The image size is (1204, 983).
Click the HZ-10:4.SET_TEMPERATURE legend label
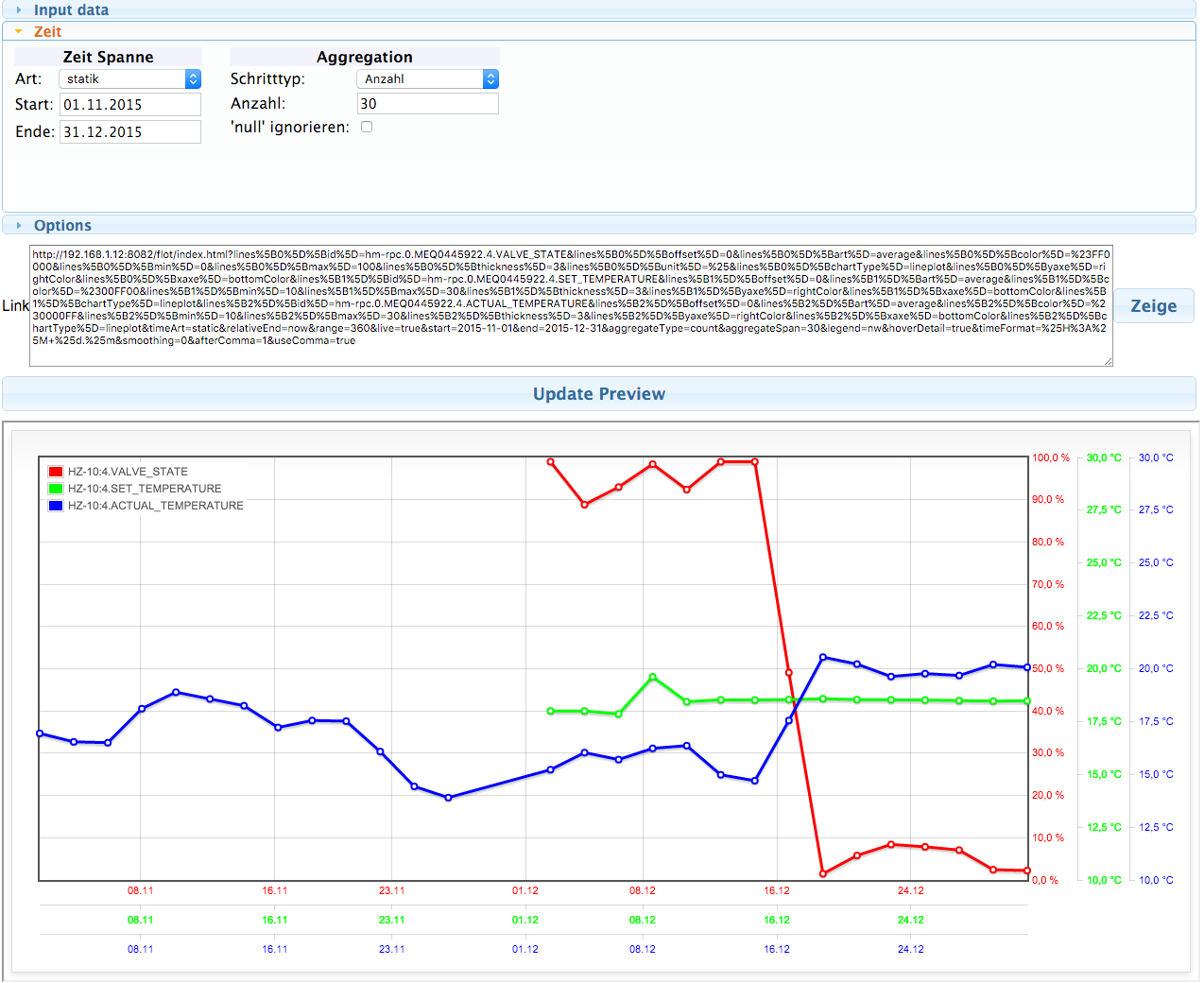pos(145,489)
